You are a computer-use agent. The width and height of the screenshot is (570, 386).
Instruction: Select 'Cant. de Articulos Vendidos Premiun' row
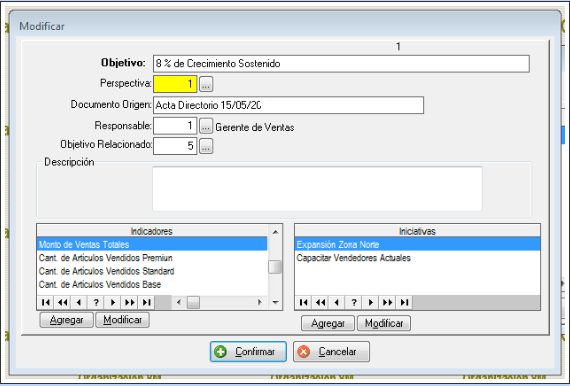point(152,258)
